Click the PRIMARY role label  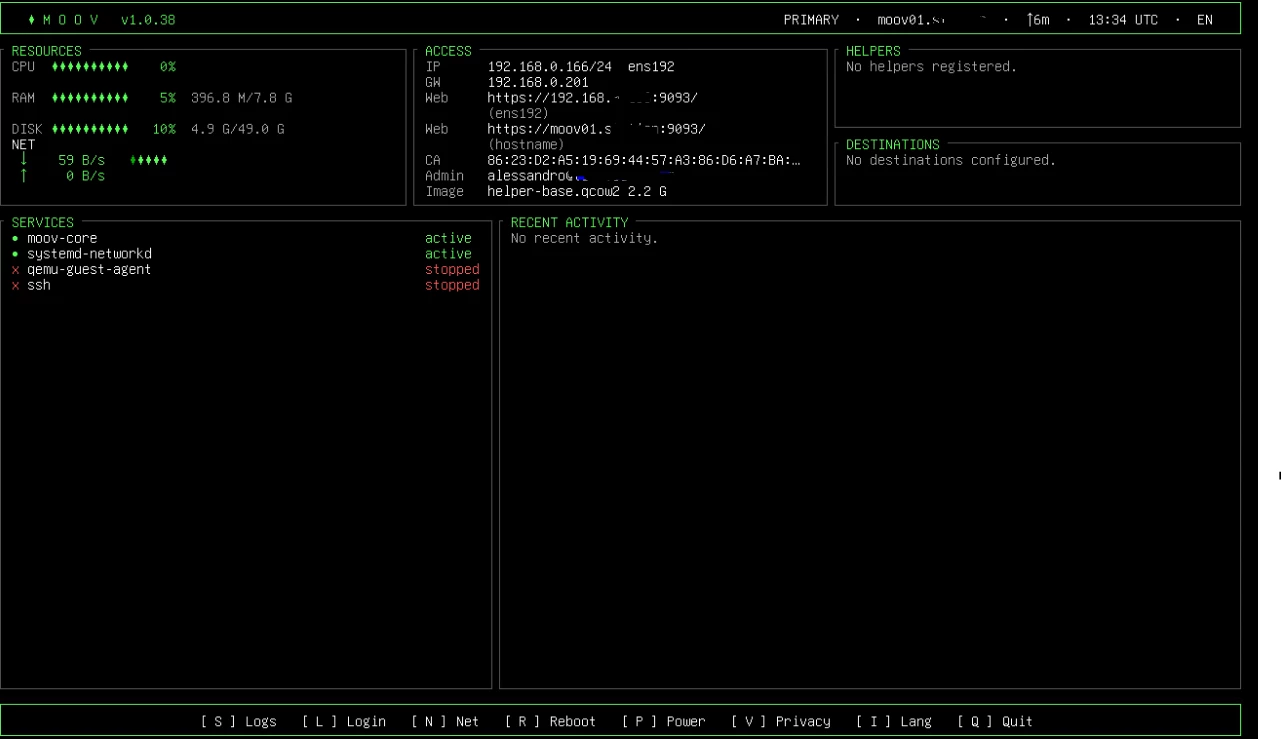[811, 20]
